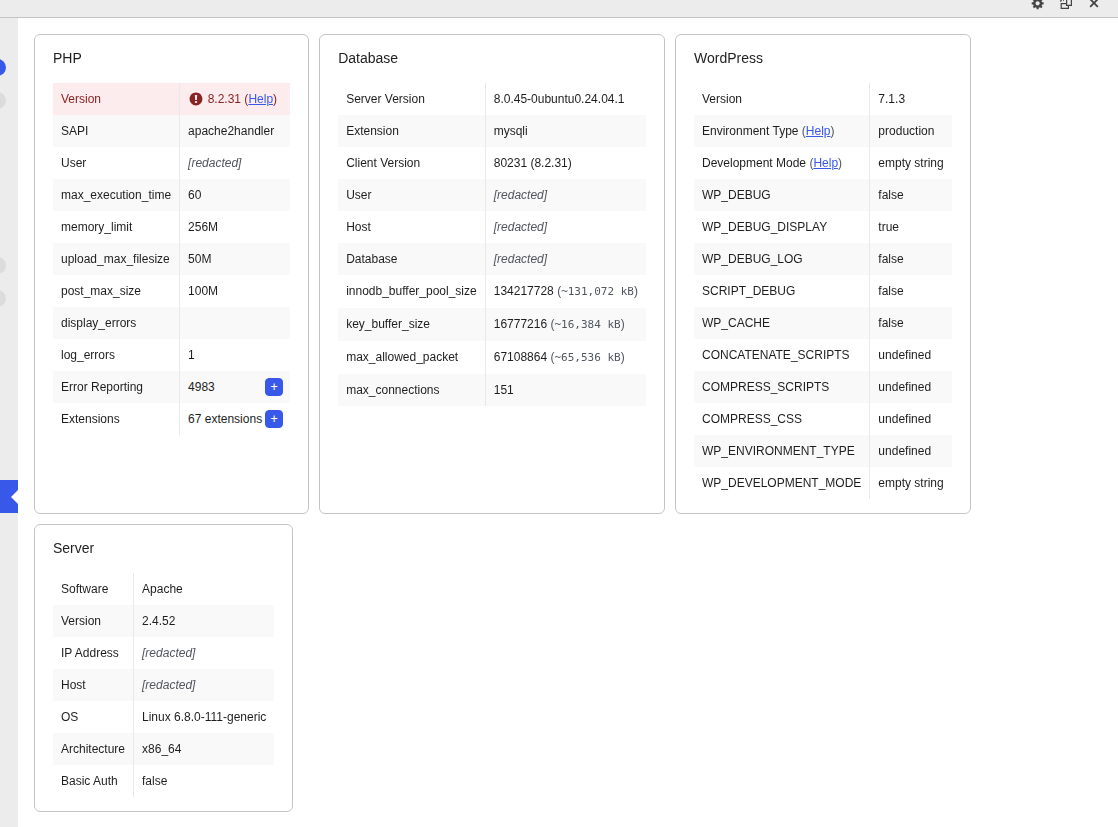Click the Basic Auth label
Viewport: 1118px width, 827px height.
(89, 781)
